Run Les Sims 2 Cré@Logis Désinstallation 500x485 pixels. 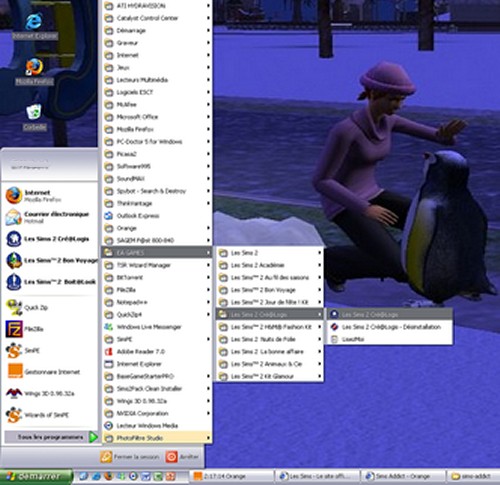tap(390, 327)
